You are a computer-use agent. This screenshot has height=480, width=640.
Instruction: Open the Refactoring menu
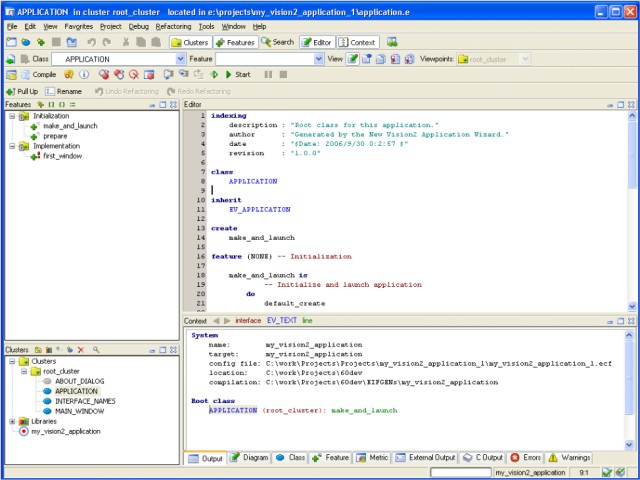click(x=174, y=26)
